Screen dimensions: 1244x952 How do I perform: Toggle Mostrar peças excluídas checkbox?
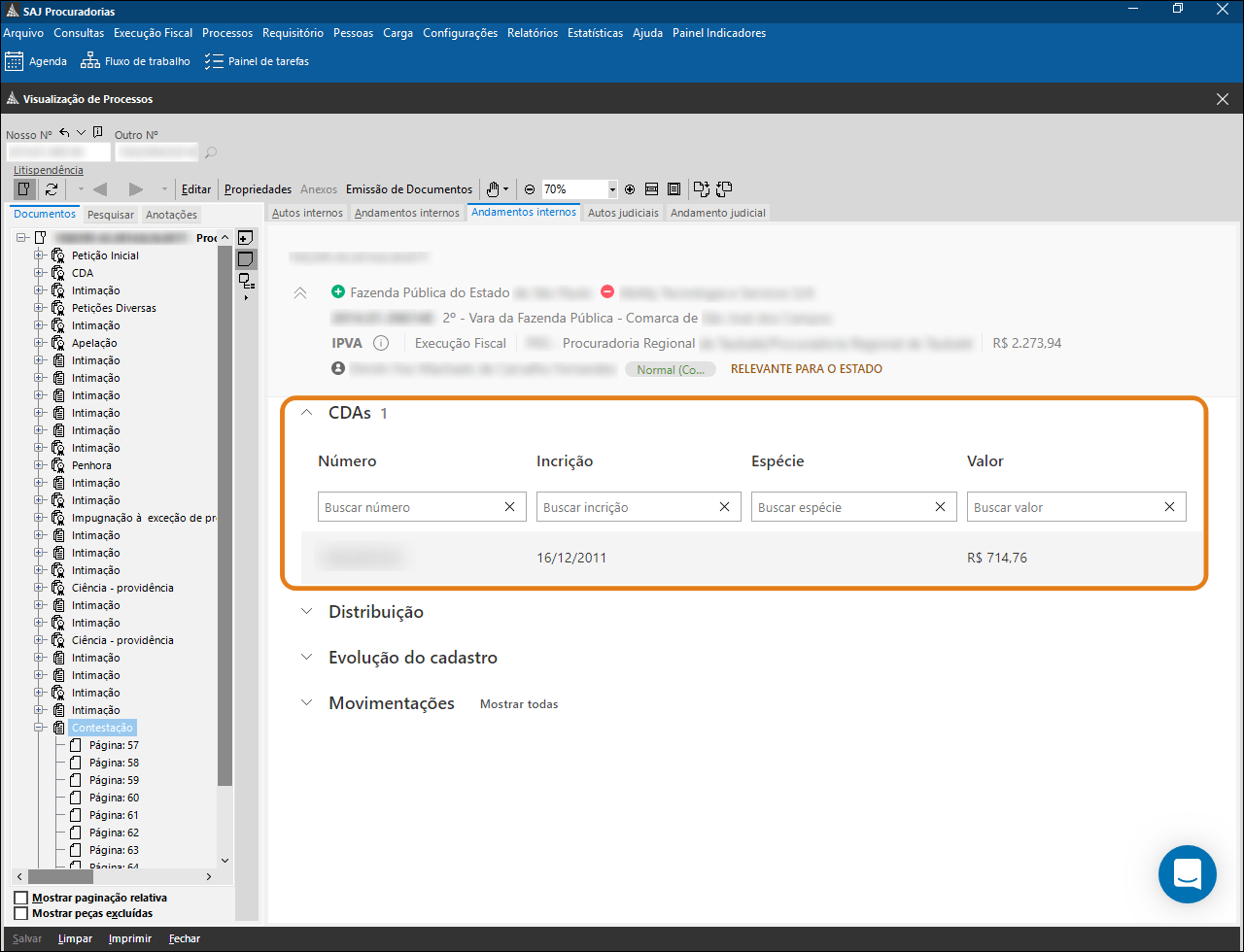pyautogui.click(x=21, y=913)
